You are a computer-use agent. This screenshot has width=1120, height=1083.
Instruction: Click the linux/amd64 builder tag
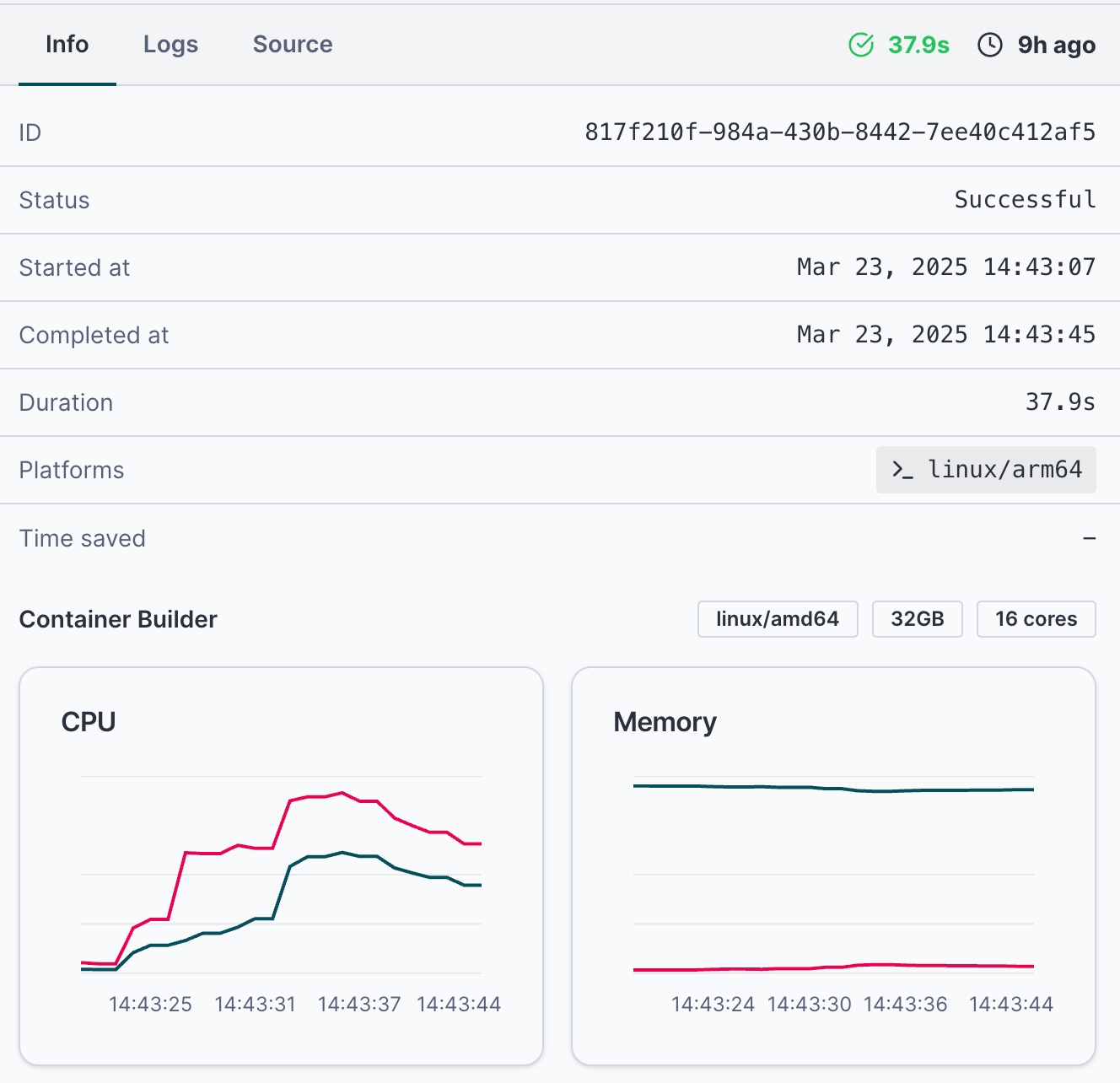[778, 619]
